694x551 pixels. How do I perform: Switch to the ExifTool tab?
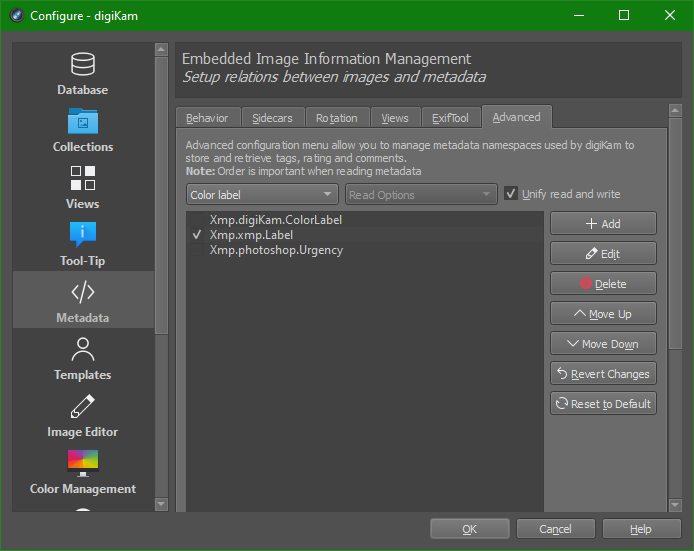450,118
